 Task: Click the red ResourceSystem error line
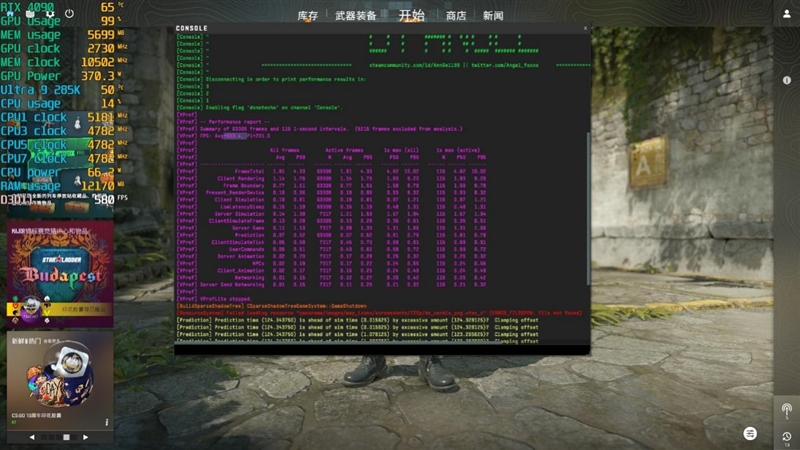tap(379, 313)
